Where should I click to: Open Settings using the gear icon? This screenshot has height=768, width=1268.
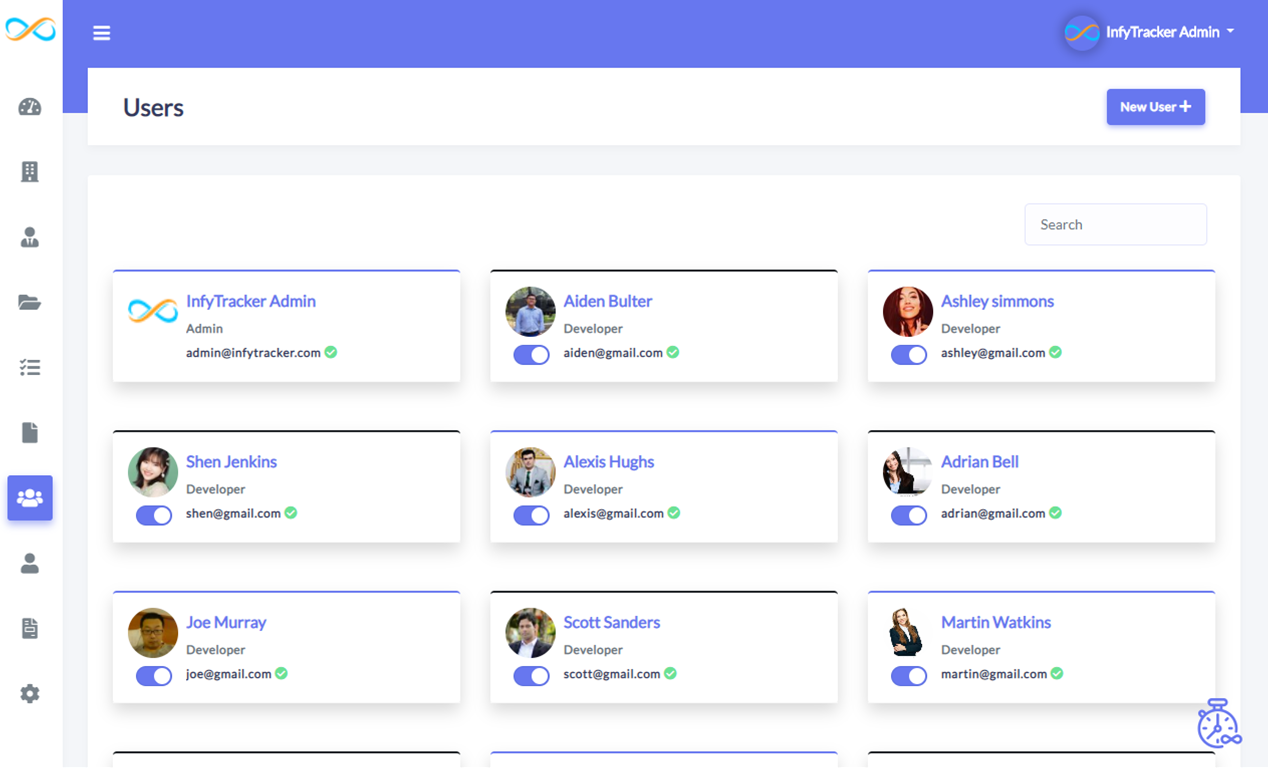pos(30,693)
